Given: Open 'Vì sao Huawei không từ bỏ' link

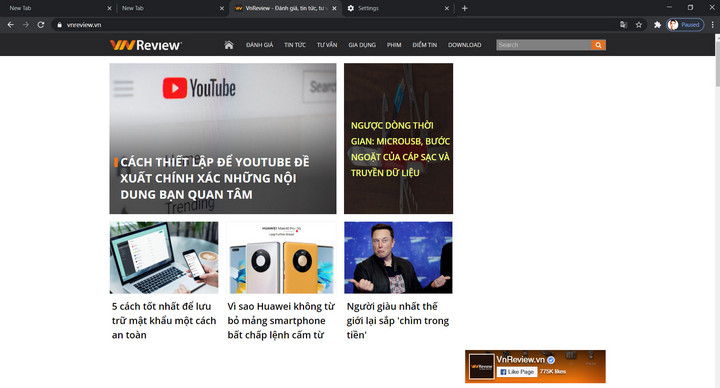Looking at the screenshot, I should coord(281,321).
